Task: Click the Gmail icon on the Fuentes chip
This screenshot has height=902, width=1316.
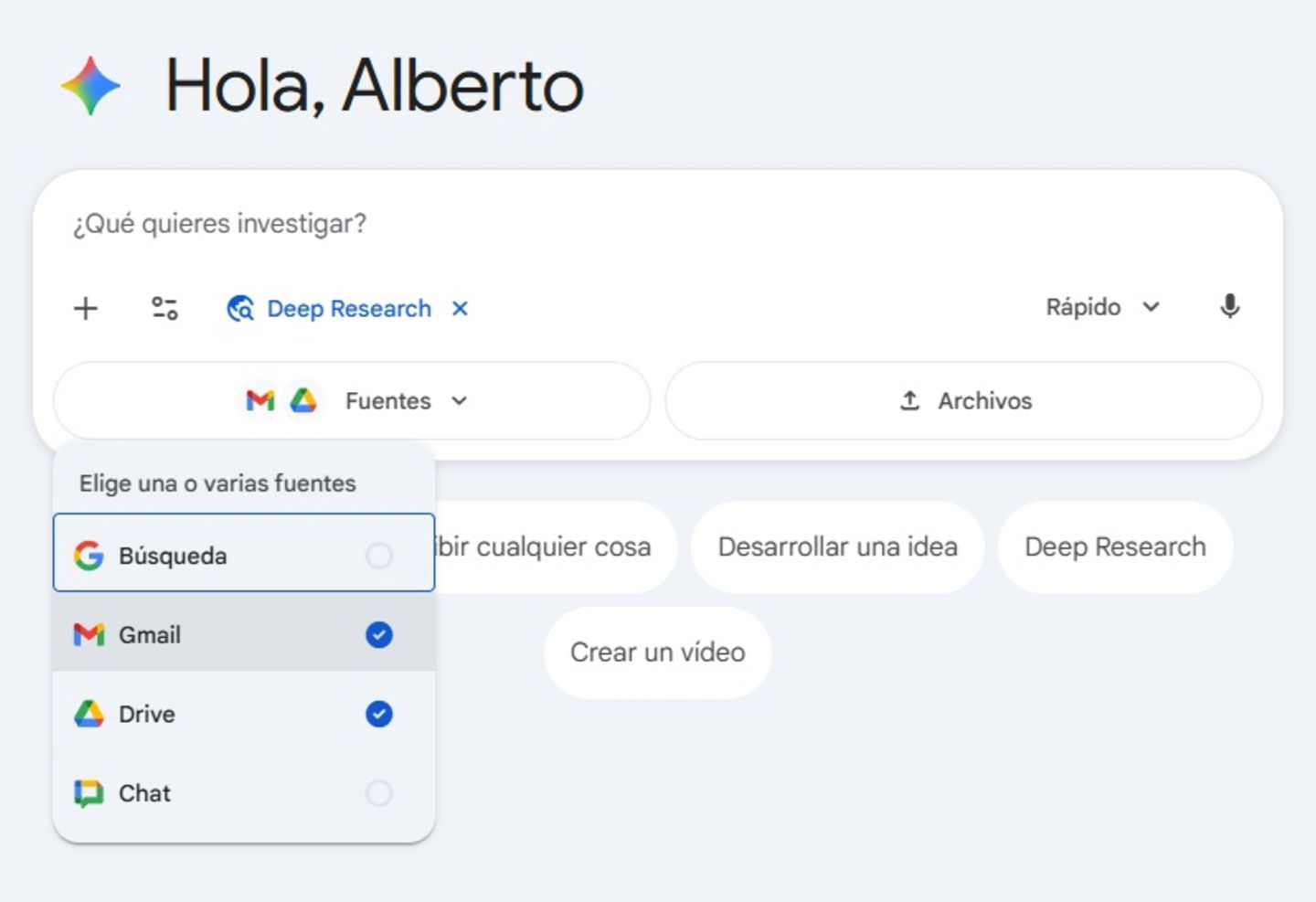Action: 260,400
